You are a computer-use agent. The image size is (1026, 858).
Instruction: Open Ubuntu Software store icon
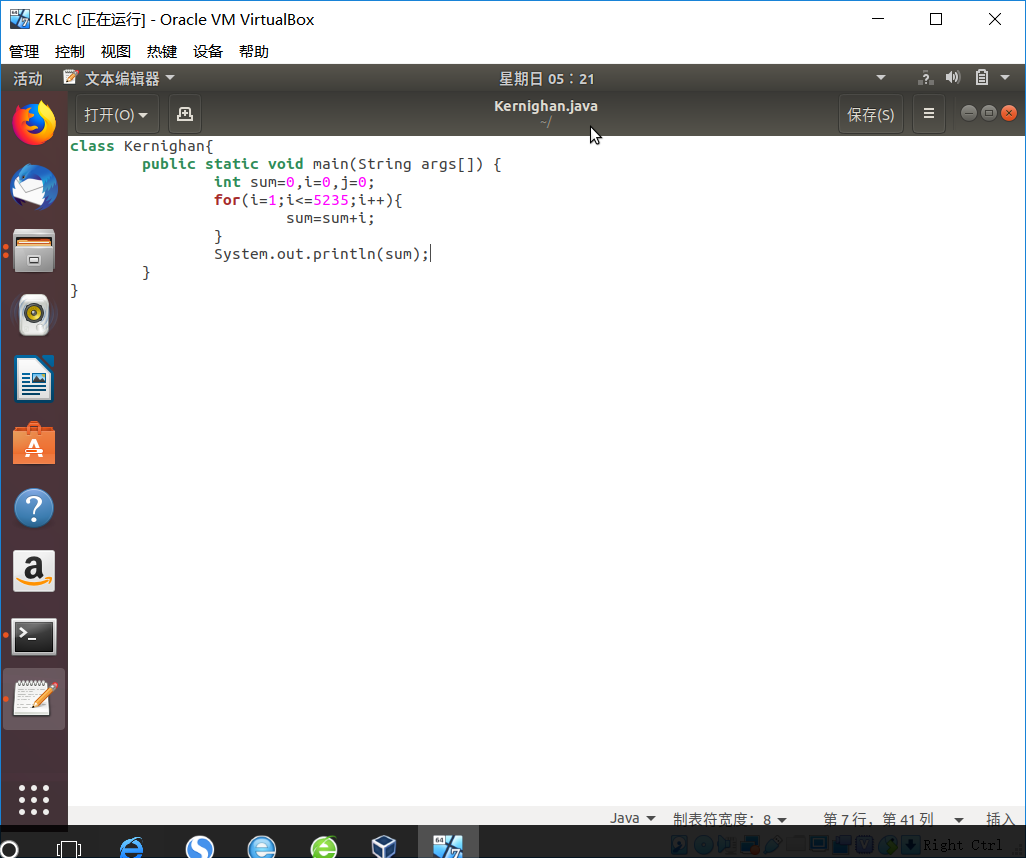point(34,443)
